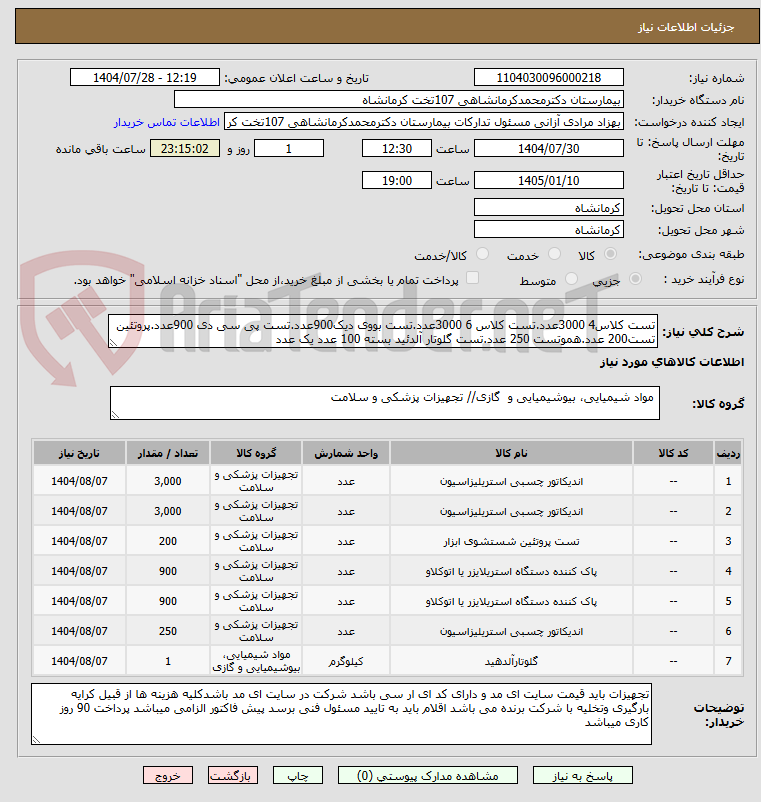Select the کالا radio button
This screenshot has height=802, width=761.
610,254
